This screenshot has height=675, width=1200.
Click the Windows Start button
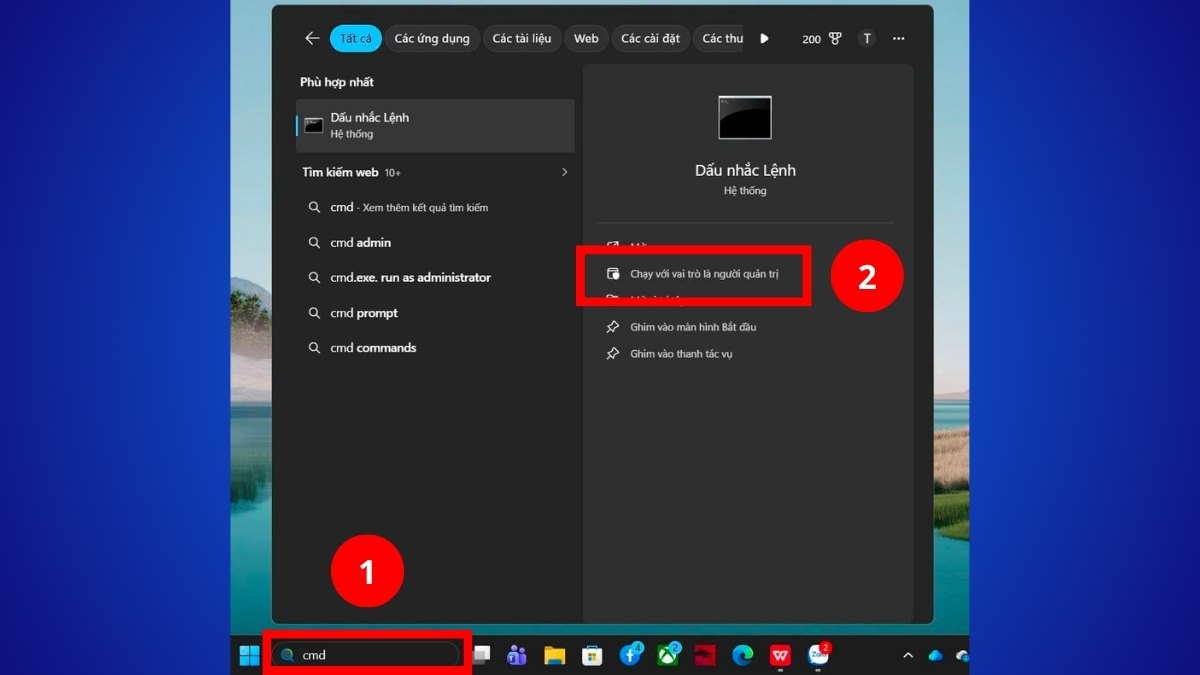point(248,657)
